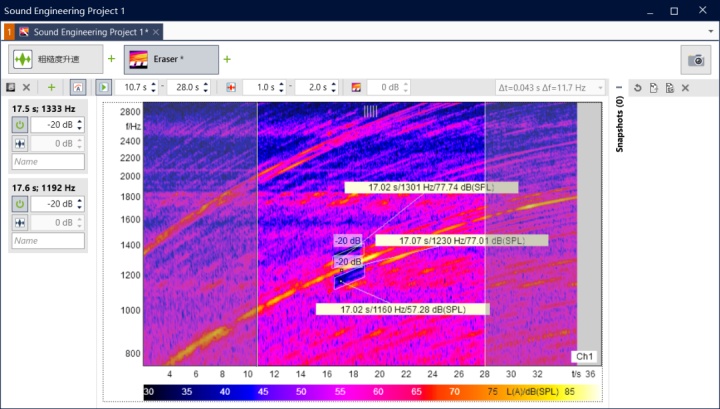The height and width of the screenshot is (409, 720).
Task: Click the red cross fade icon
Action: tap(231, 87)
